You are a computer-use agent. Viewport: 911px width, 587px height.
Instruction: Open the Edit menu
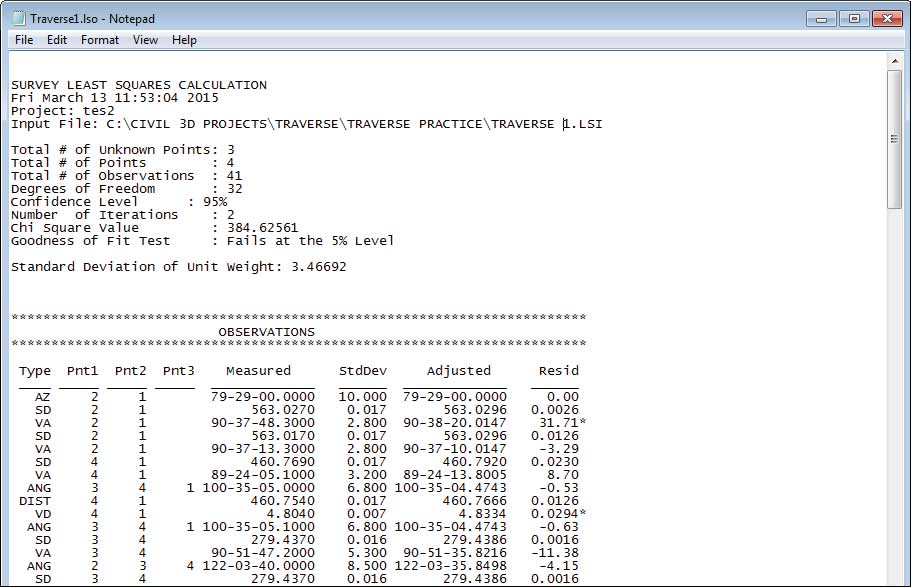[57, 40]
